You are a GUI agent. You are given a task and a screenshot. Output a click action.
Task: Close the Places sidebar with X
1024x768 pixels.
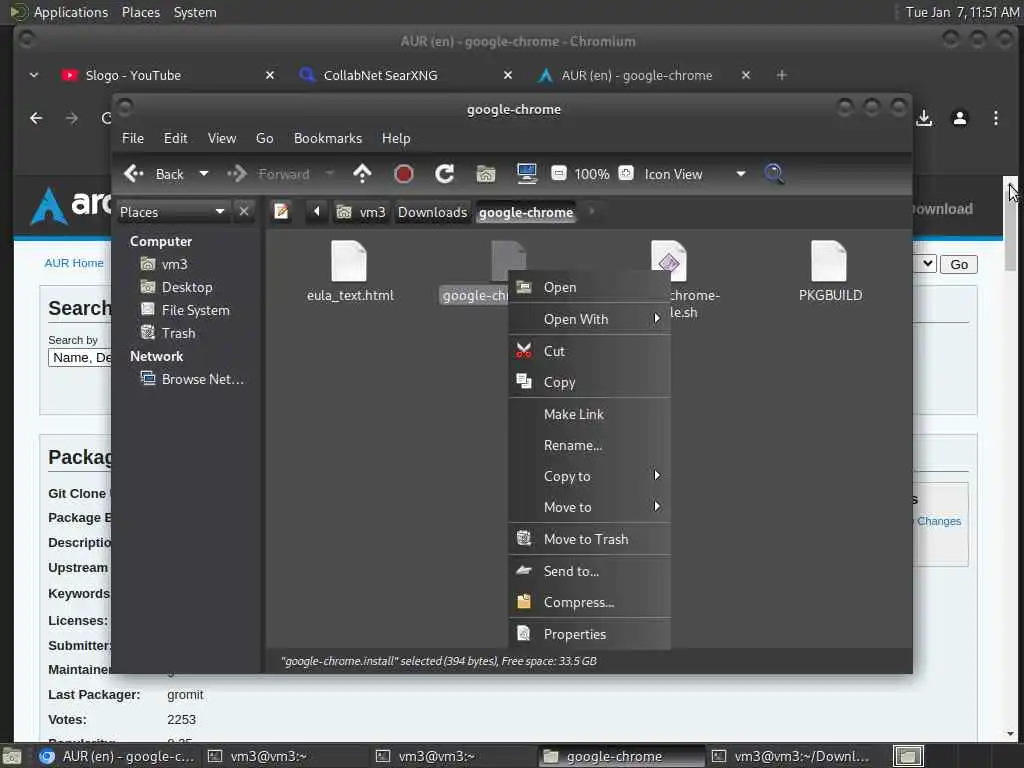244,212
